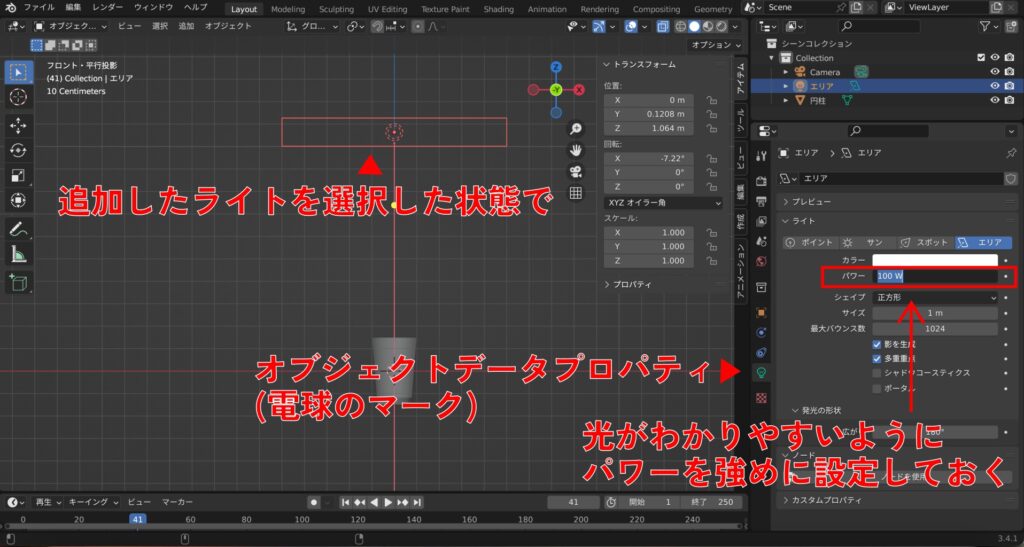This screenshot has width=1024, height=547.
Task: Click the white カラー swatch
Action: [x=935, y=260]
